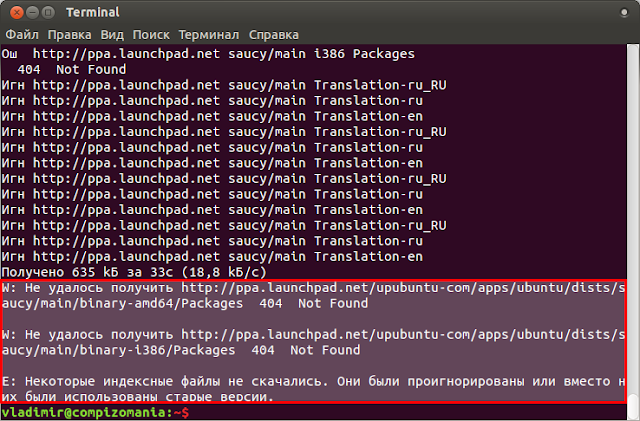The width and height of the screenshot is (640, 421).
Task: Click the binary-i386/Packages 404 warning line
Action: pyautogui.click(x=181, y=350)
